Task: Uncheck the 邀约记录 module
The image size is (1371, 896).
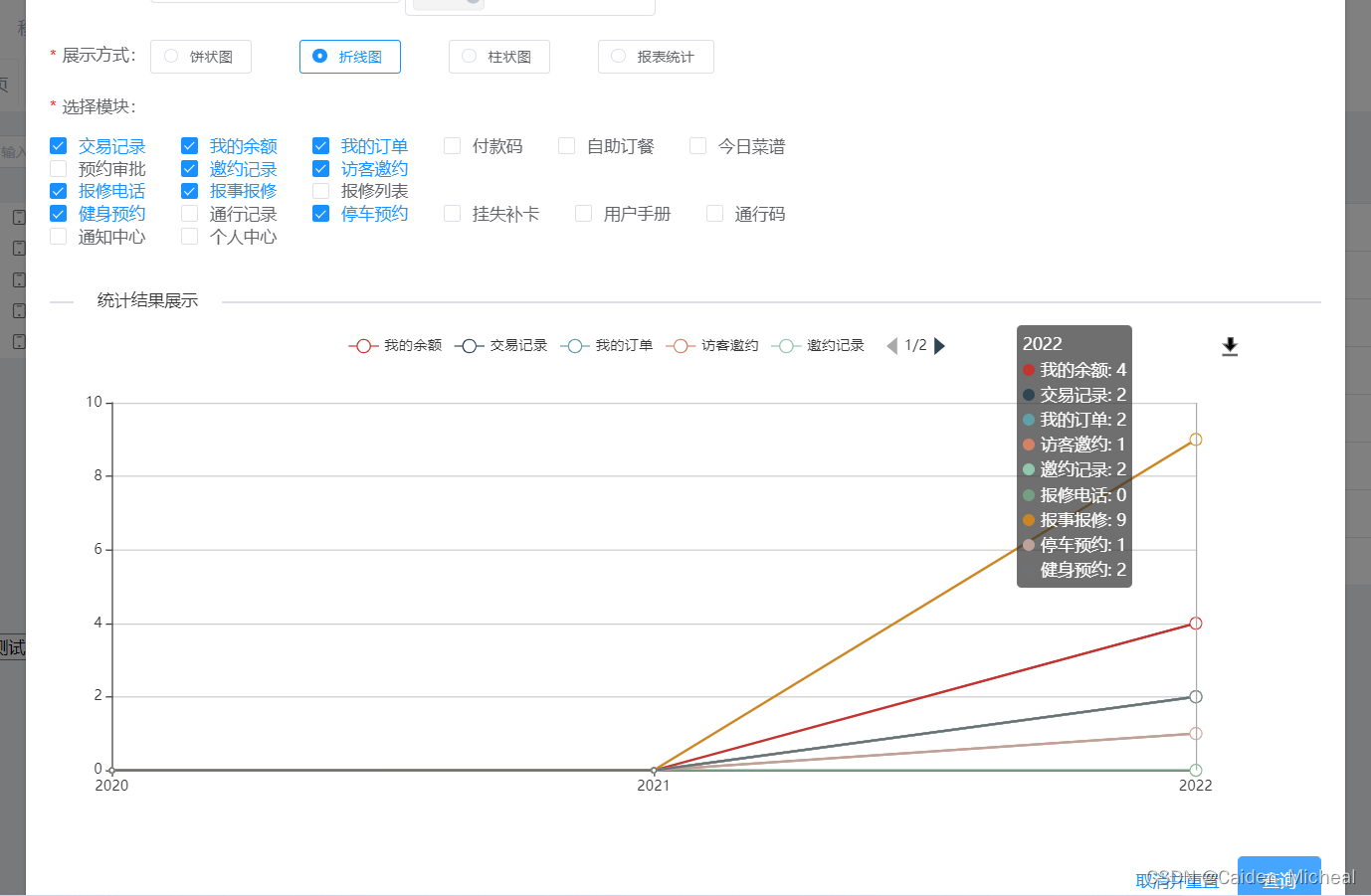Action: pyautogui.click(x=190, y=169)
